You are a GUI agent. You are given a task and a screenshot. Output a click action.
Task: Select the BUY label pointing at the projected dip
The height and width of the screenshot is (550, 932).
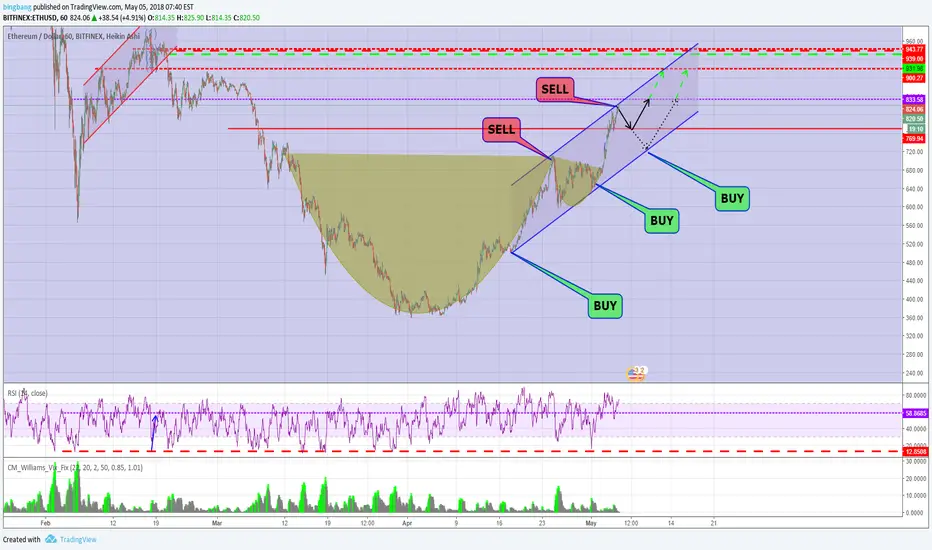pos(732,199)
